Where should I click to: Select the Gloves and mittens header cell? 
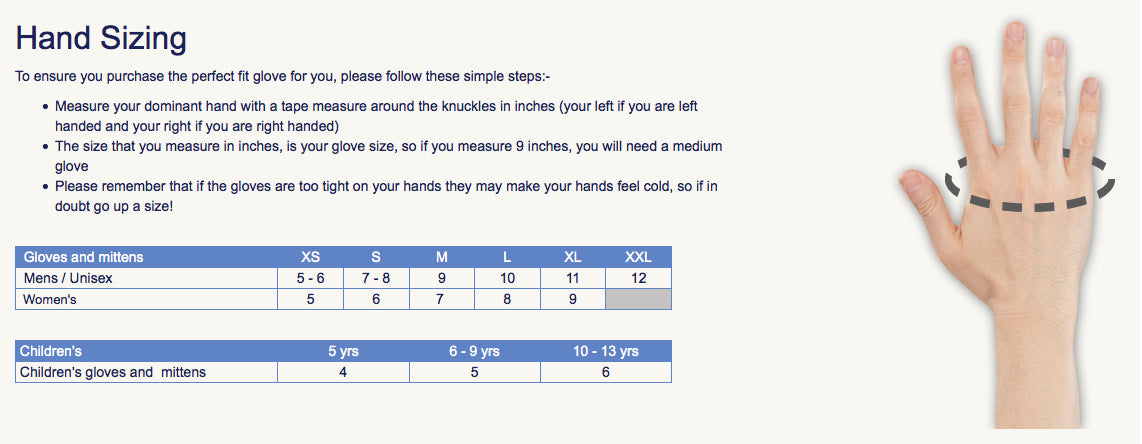click(x=146, y=257)
